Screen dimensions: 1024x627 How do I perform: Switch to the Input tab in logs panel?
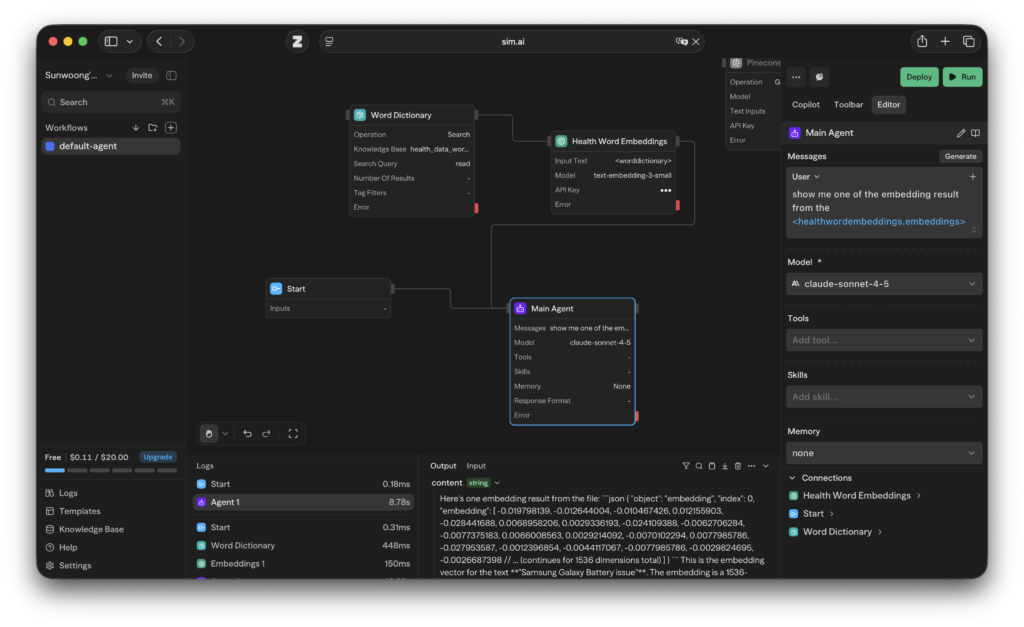pyautogui.click(x=476, y=466)
